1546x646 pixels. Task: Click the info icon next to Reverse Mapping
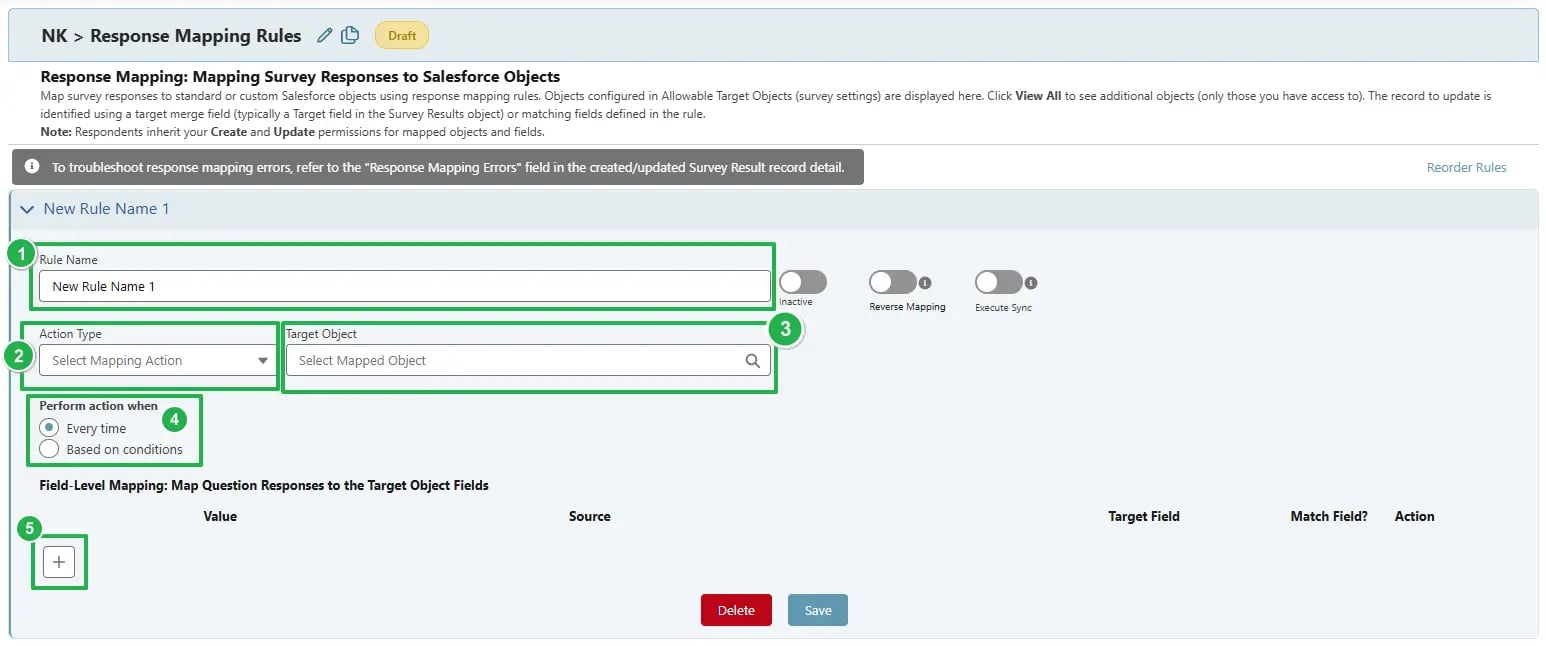925,282
